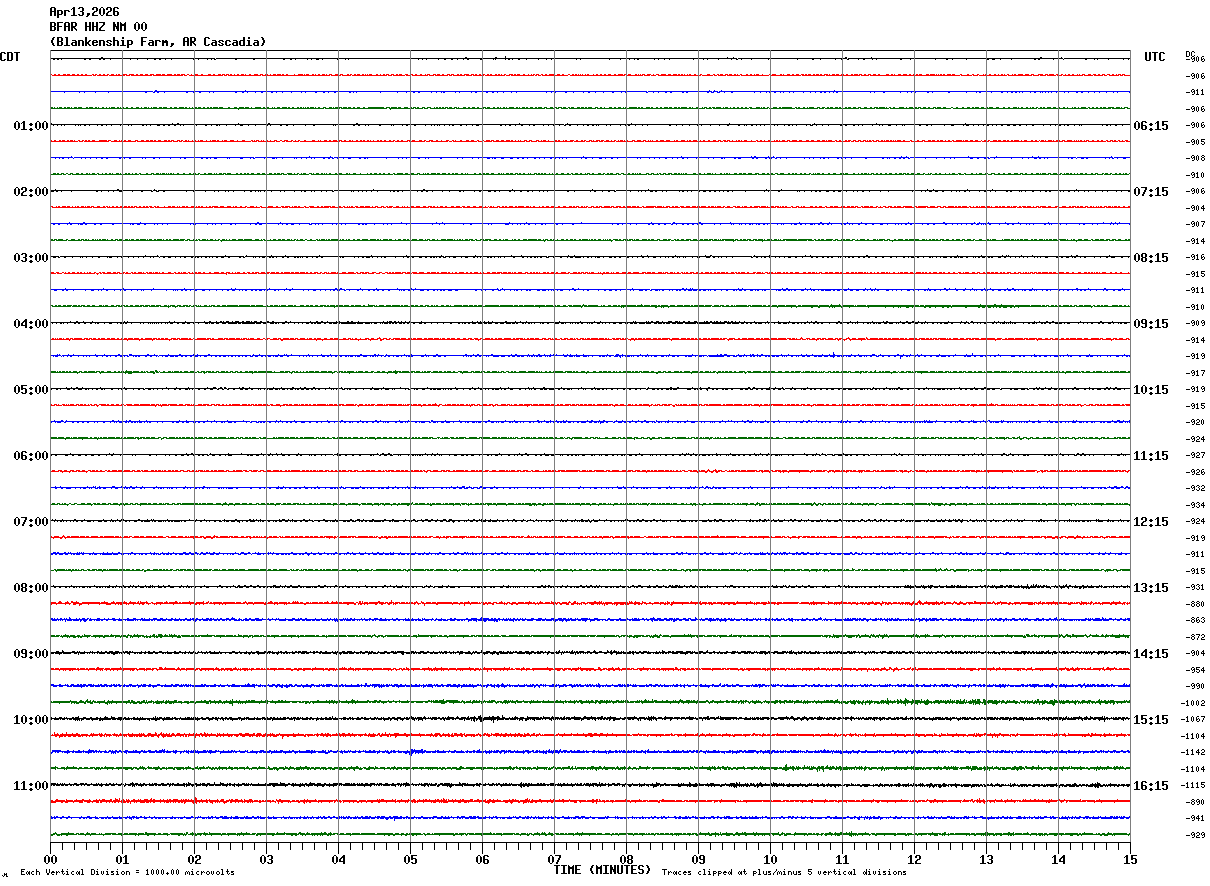Image resolution: width=1210 pixels, height=886 pixels.
Task: Click the 07:15 UTC time label
Action: [x=1150, y=192]
